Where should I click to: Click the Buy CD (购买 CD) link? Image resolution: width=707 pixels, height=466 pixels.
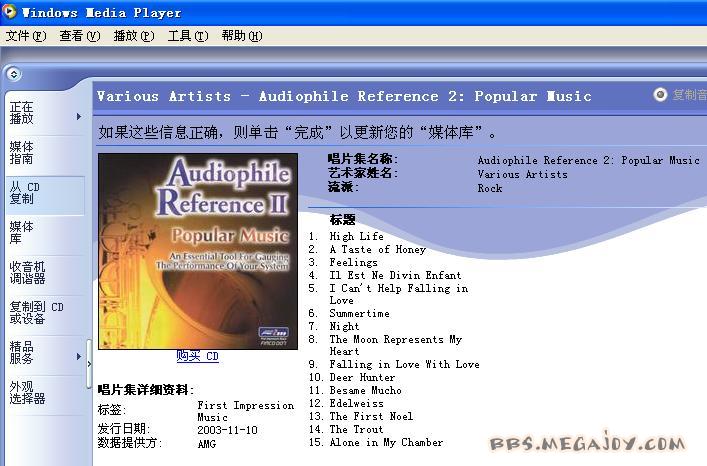click(x=197, y=356)
